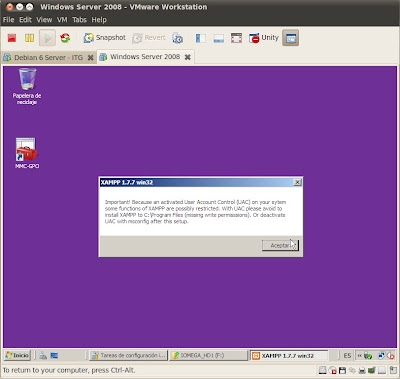The width and height of the screenshot is (400, 379).
Task: Click the network tray icon
Action: [381, 356]
